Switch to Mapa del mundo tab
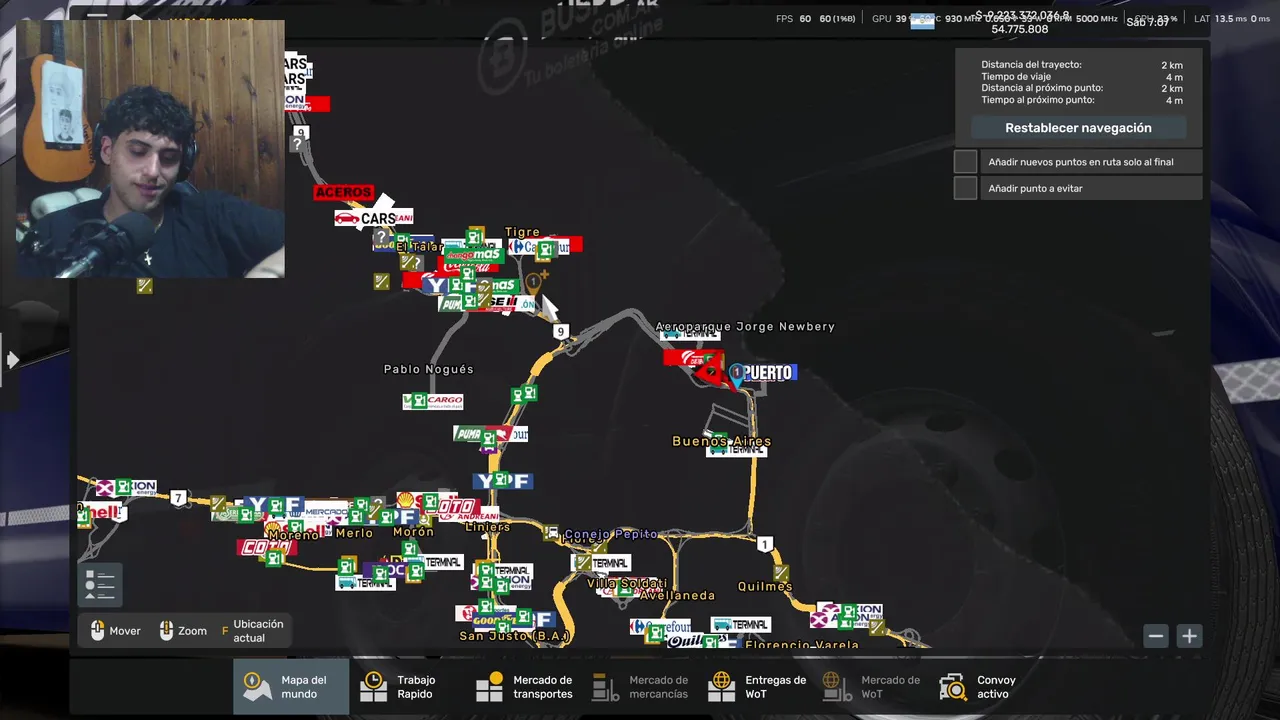Screen dimensions: 1280x720 [x=291, y=687]
